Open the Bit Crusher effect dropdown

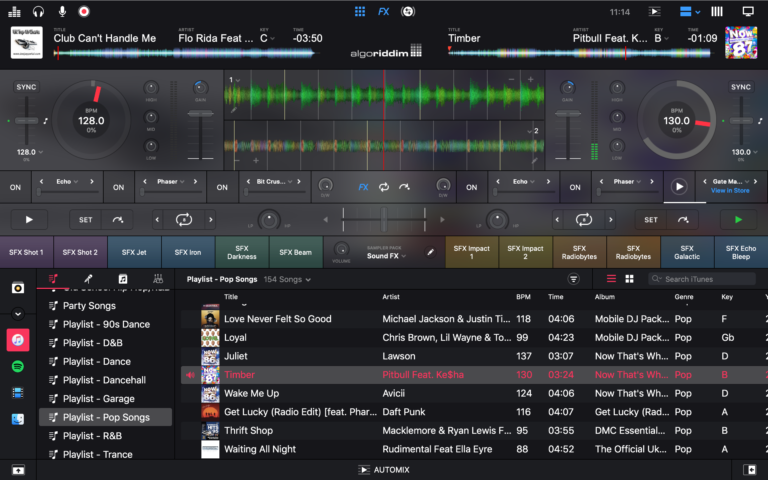coord(274,182)
